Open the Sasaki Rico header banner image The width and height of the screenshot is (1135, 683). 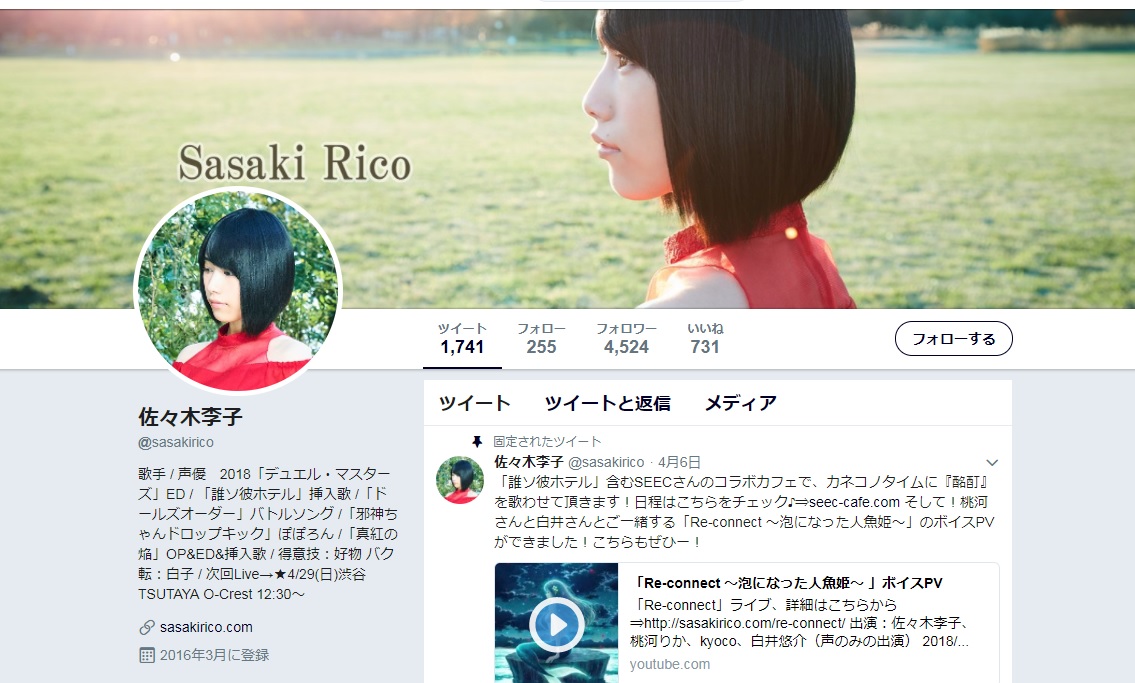(568, 158)
